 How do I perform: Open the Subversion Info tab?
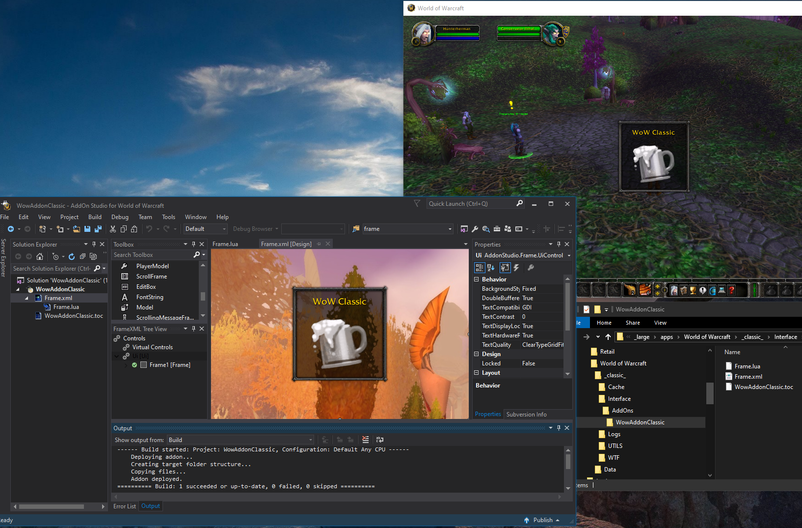526,414
